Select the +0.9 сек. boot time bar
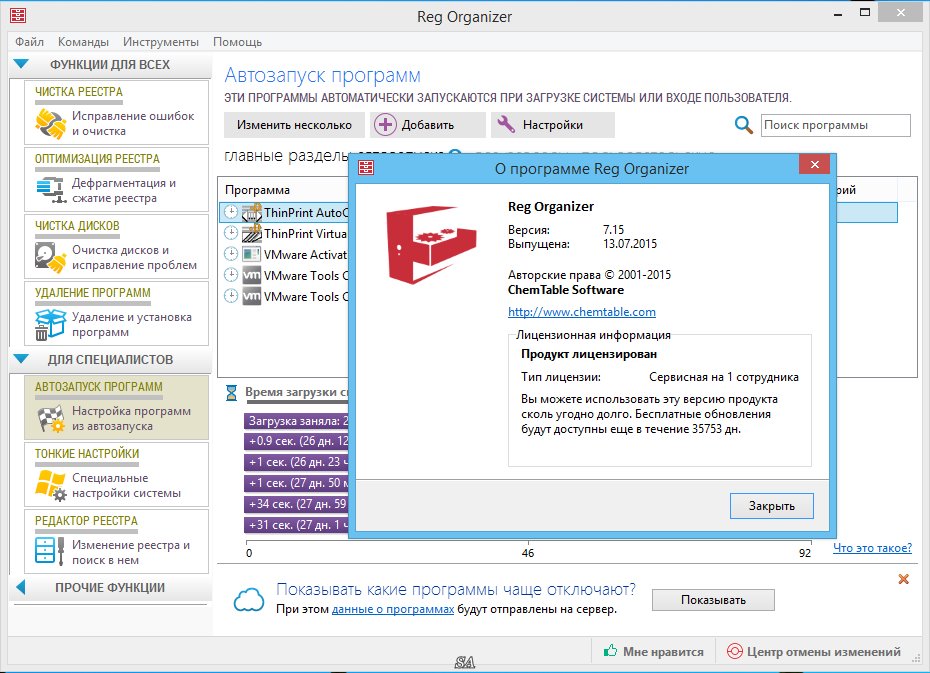The height and width of the screenshot is (673, 930). click(296, 441)
